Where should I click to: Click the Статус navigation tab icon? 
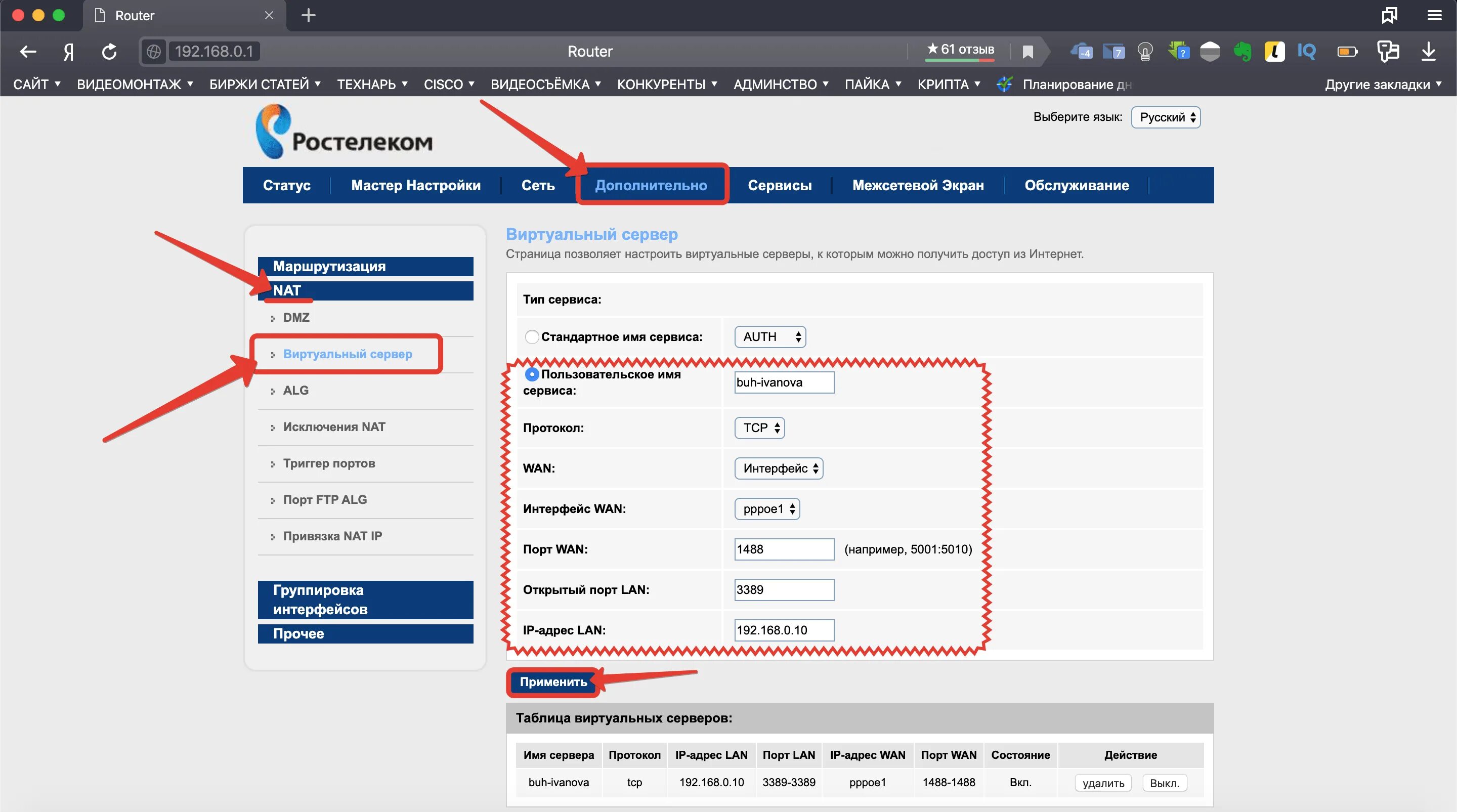(287, 185)
